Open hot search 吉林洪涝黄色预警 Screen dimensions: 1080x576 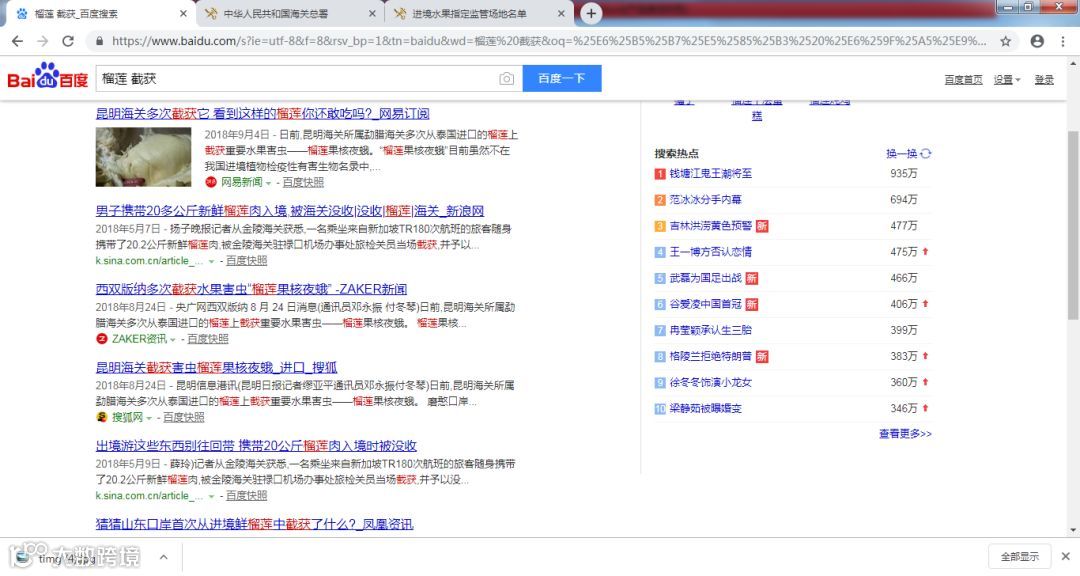[711, 226]
